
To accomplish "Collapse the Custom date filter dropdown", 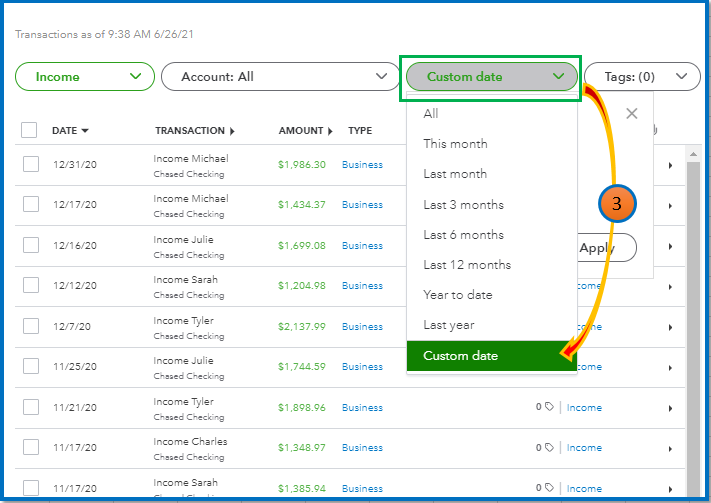I will [492, 77].
